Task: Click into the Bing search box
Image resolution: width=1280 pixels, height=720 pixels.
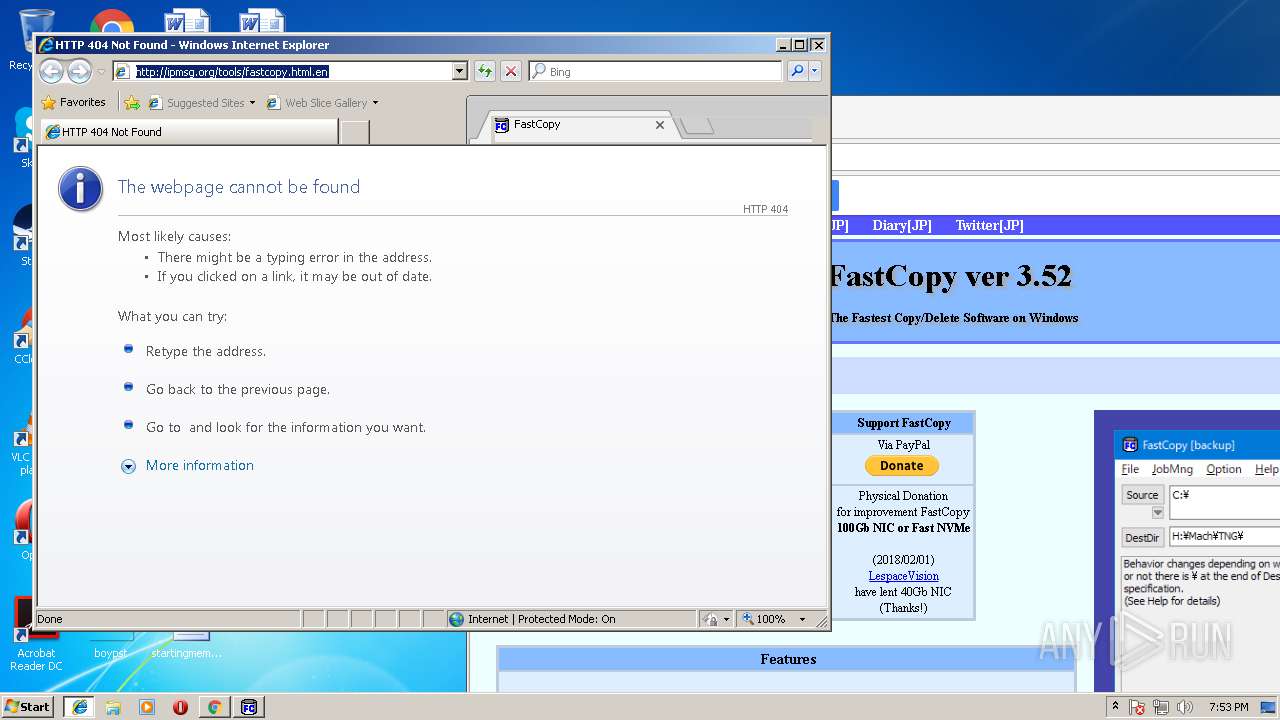Action: [x=655, y=71]
